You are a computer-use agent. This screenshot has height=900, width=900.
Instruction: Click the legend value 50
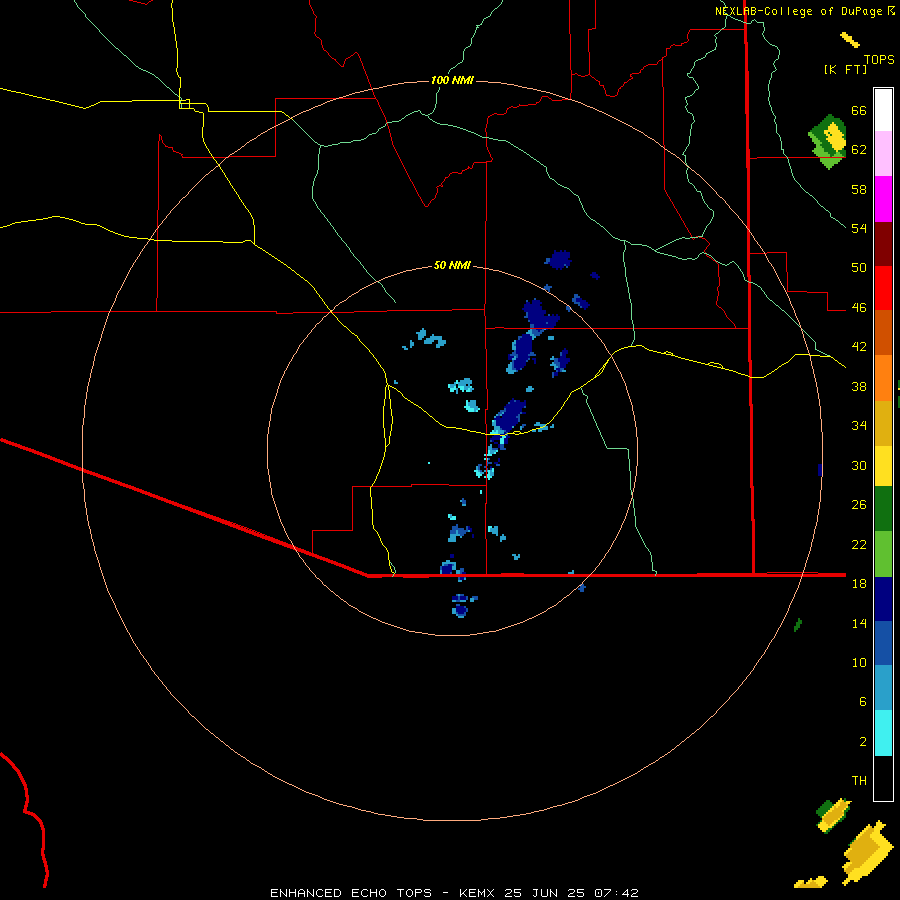(859, 268)
